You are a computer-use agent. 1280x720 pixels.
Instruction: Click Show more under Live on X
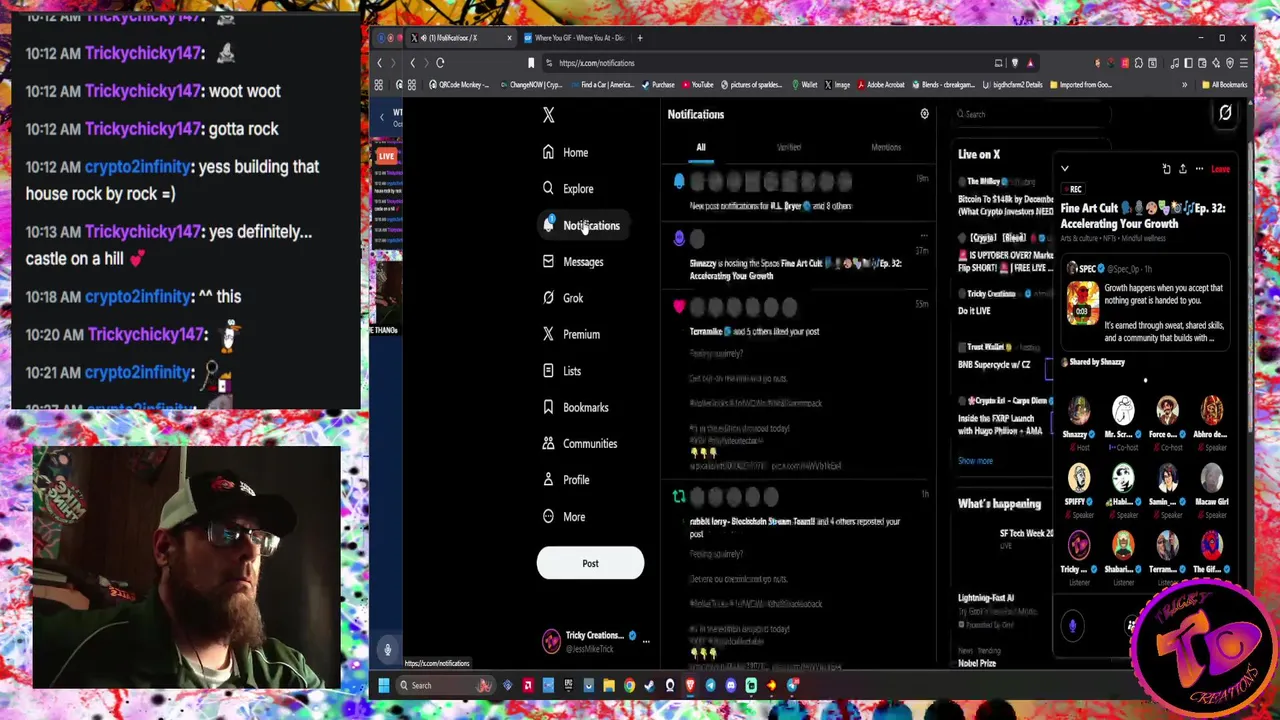(x=975, y=461)
